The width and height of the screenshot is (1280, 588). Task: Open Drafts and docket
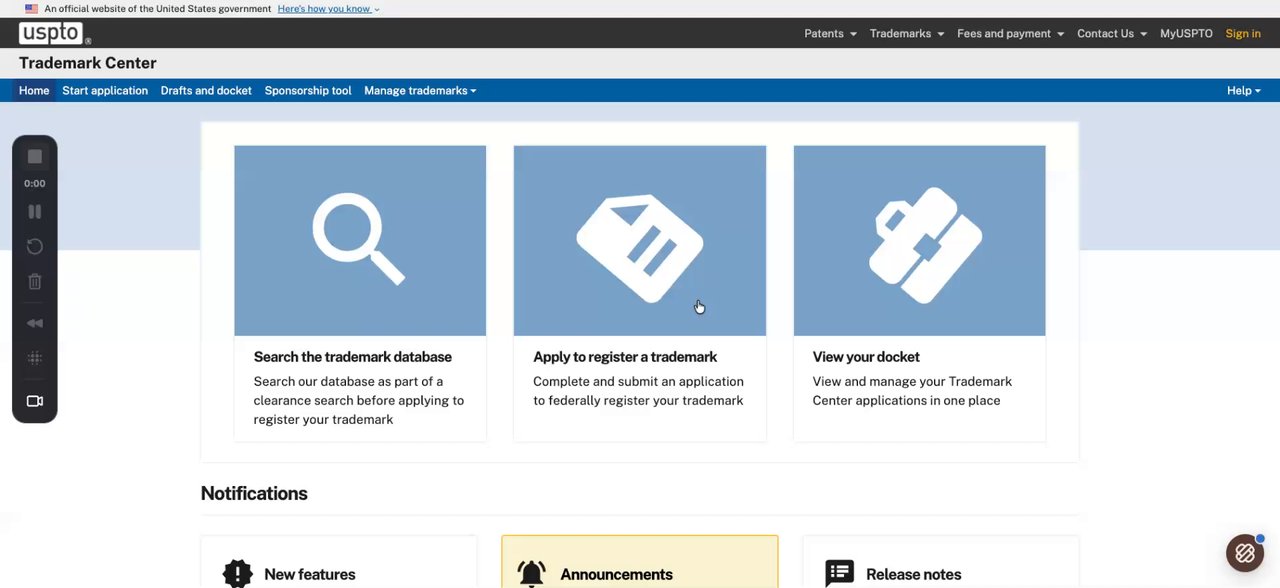coord(206,90)
